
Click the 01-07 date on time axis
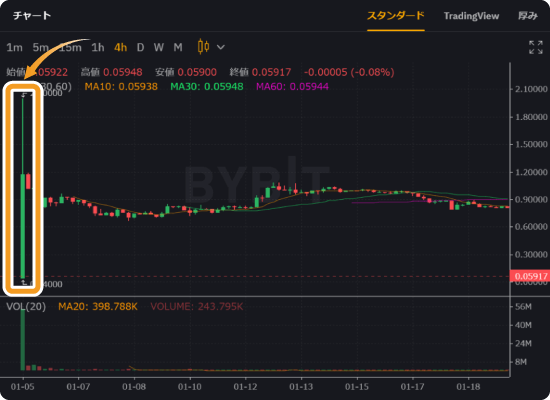[x=78, y=387]
